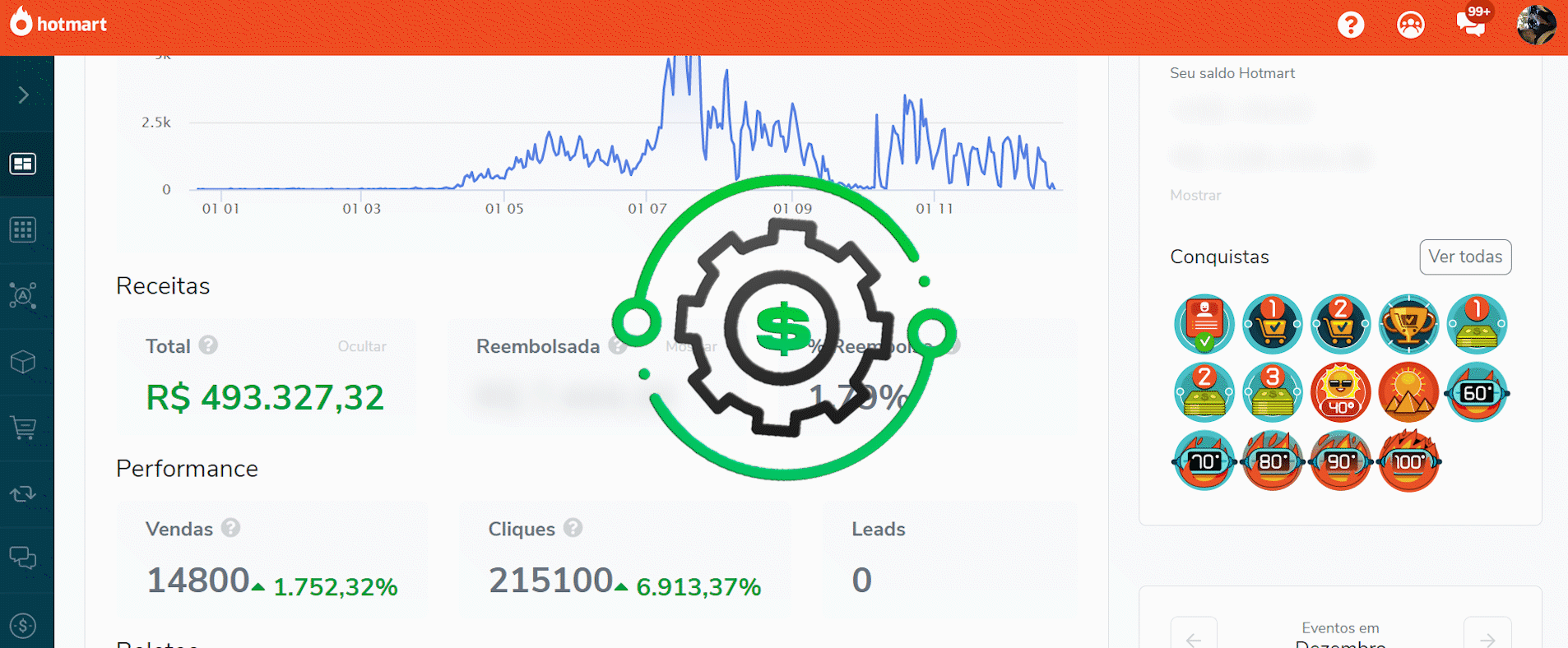Go to previous month in events calendar
The height and width of the screenshot is (648, 1568).
click(1194, 635)
